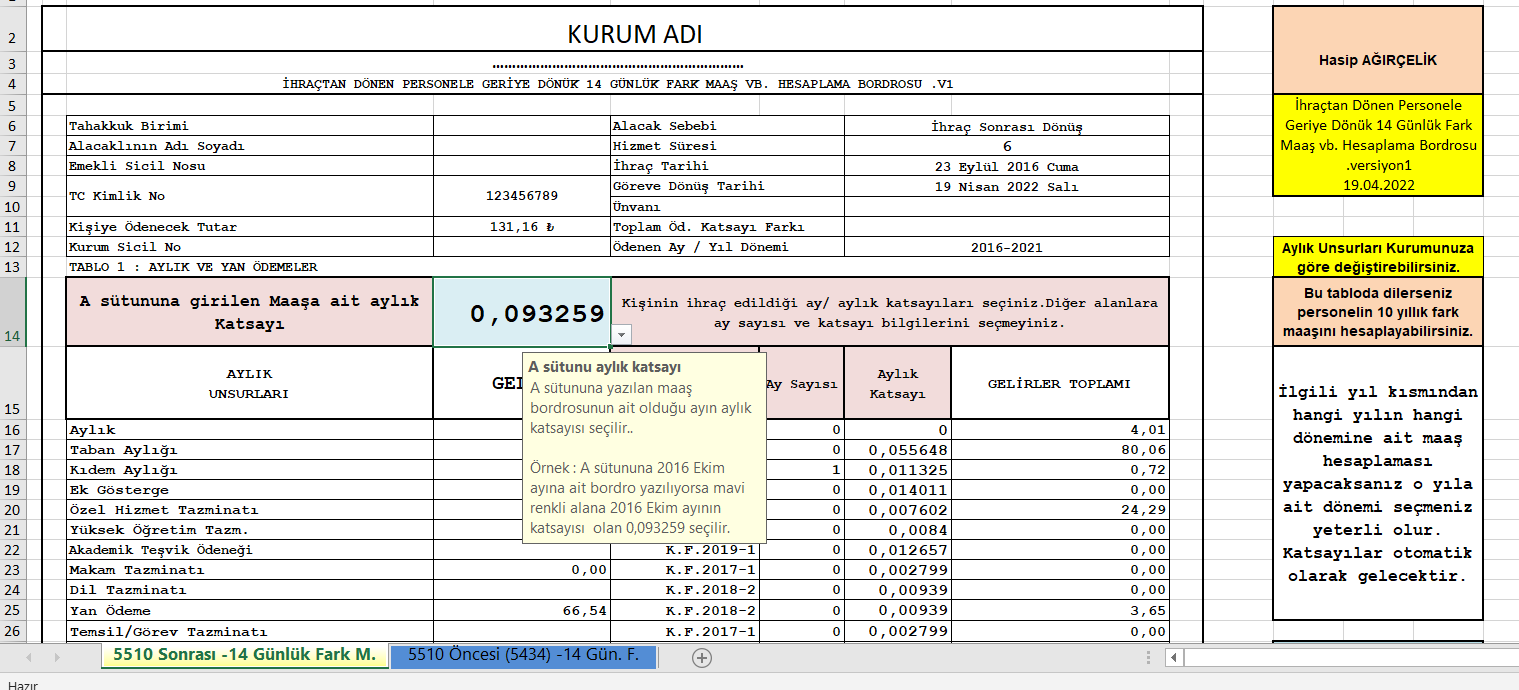
Task: Click the horizontal scrollbar left arrow
Action: click(1175, 657)
